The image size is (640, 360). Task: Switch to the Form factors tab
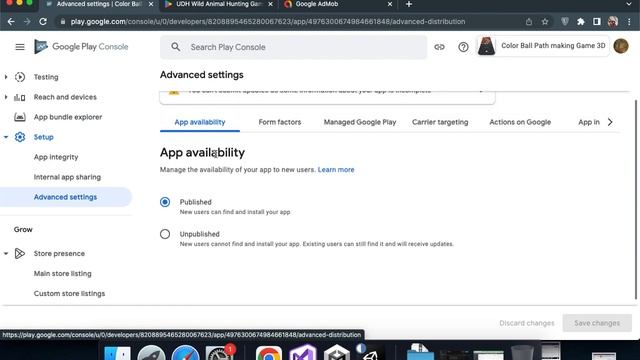tap(280, 122)
